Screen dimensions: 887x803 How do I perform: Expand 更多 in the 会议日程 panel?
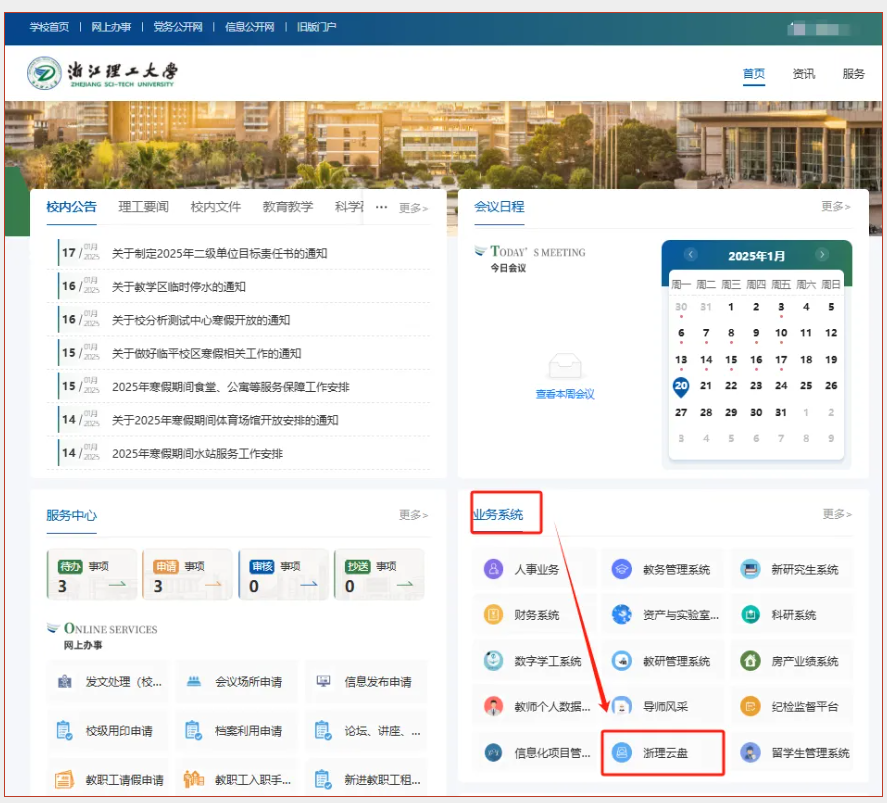click(836, 207)
